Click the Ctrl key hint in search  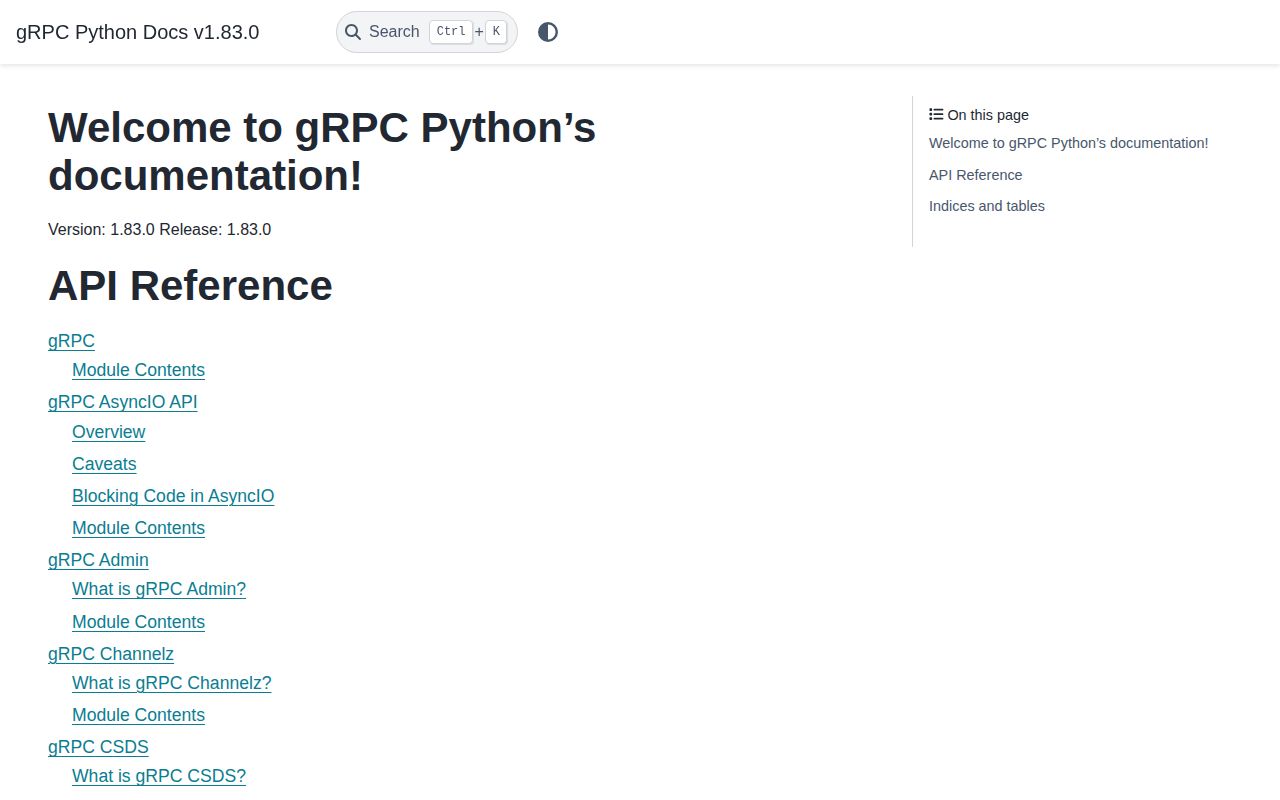pyautogui.click(x=451, y=32)
